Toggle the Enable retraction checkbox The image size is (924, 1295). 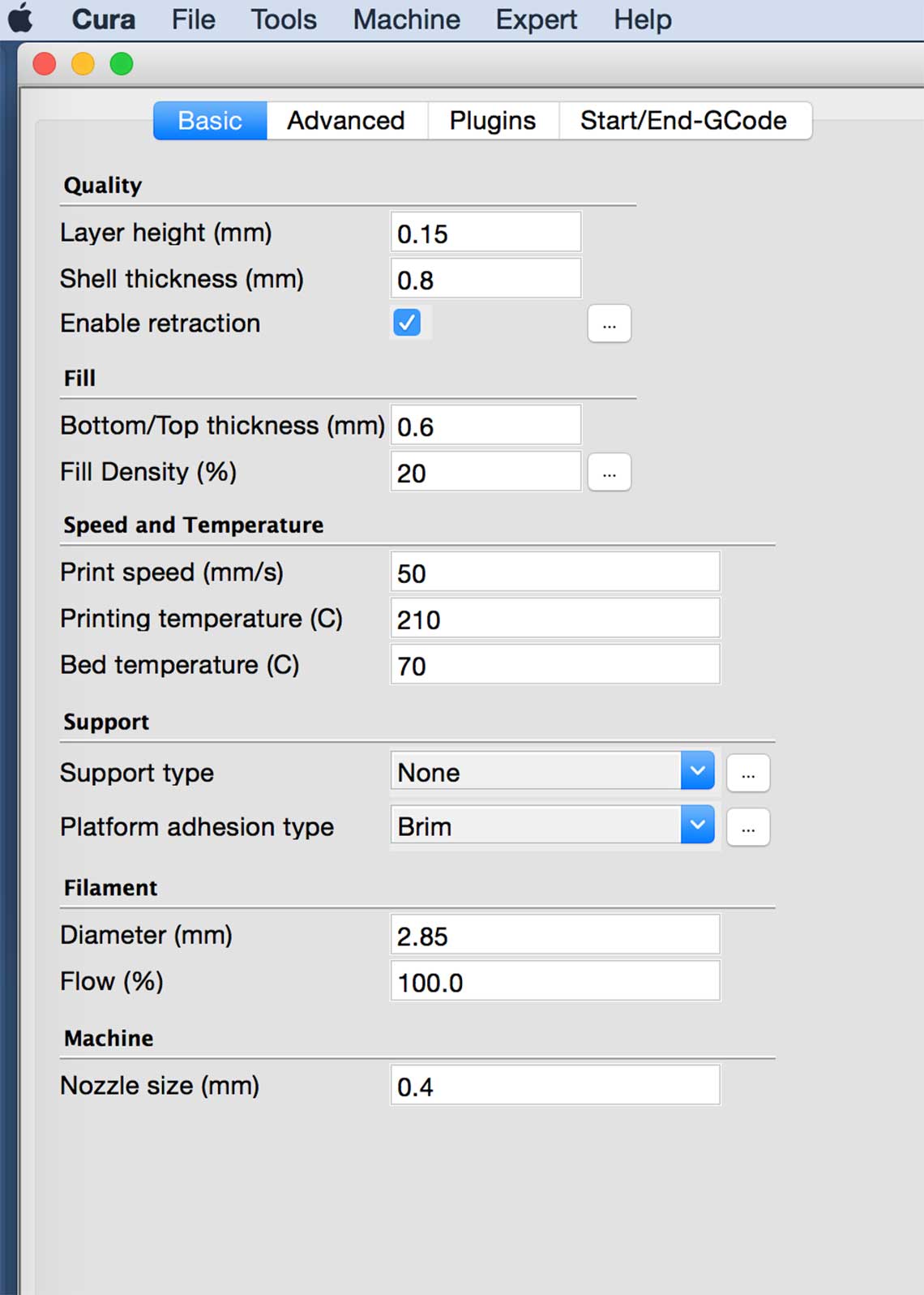click(407, 323)
